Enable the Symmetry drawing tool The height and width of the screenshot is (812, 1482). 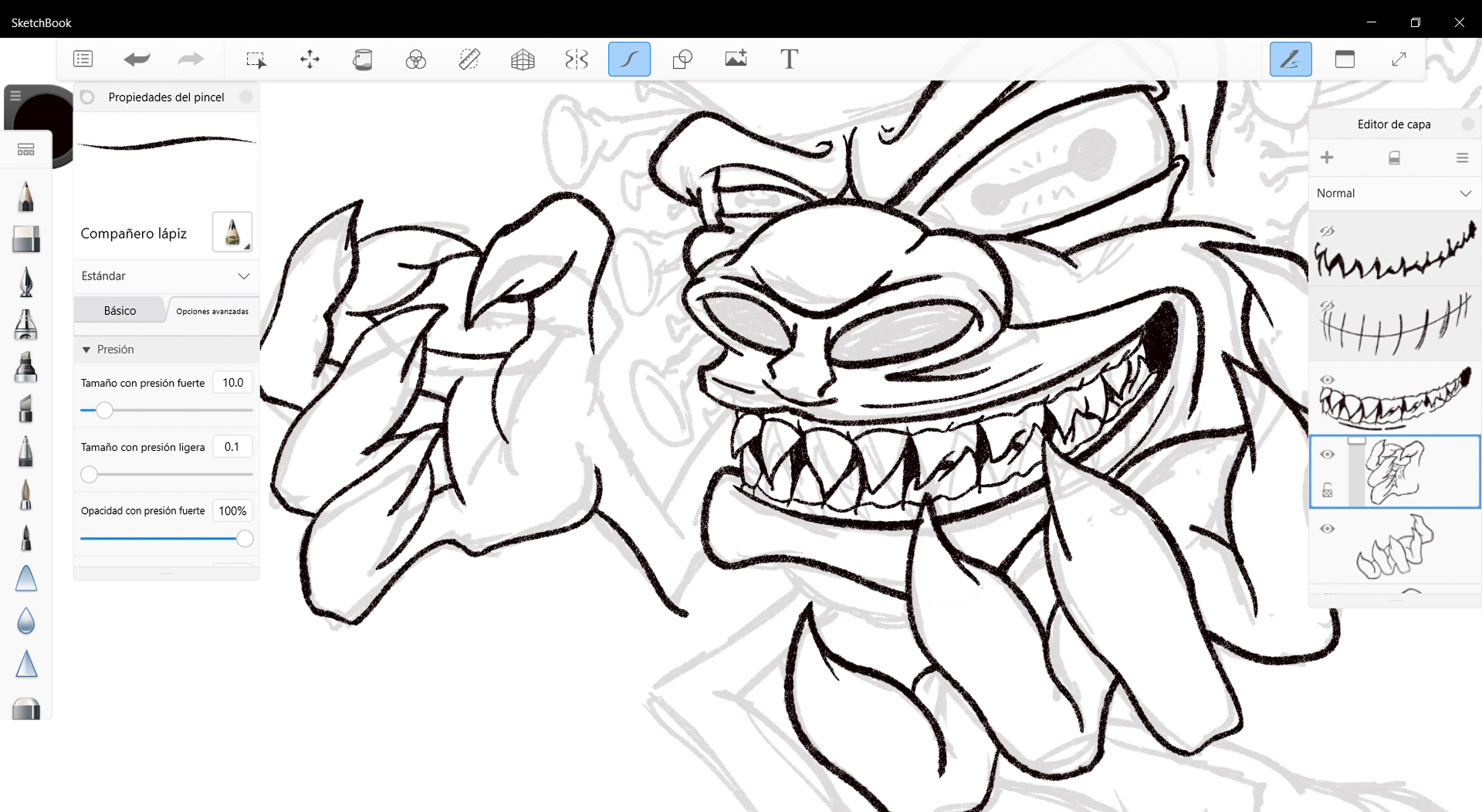tap(577, 59)
